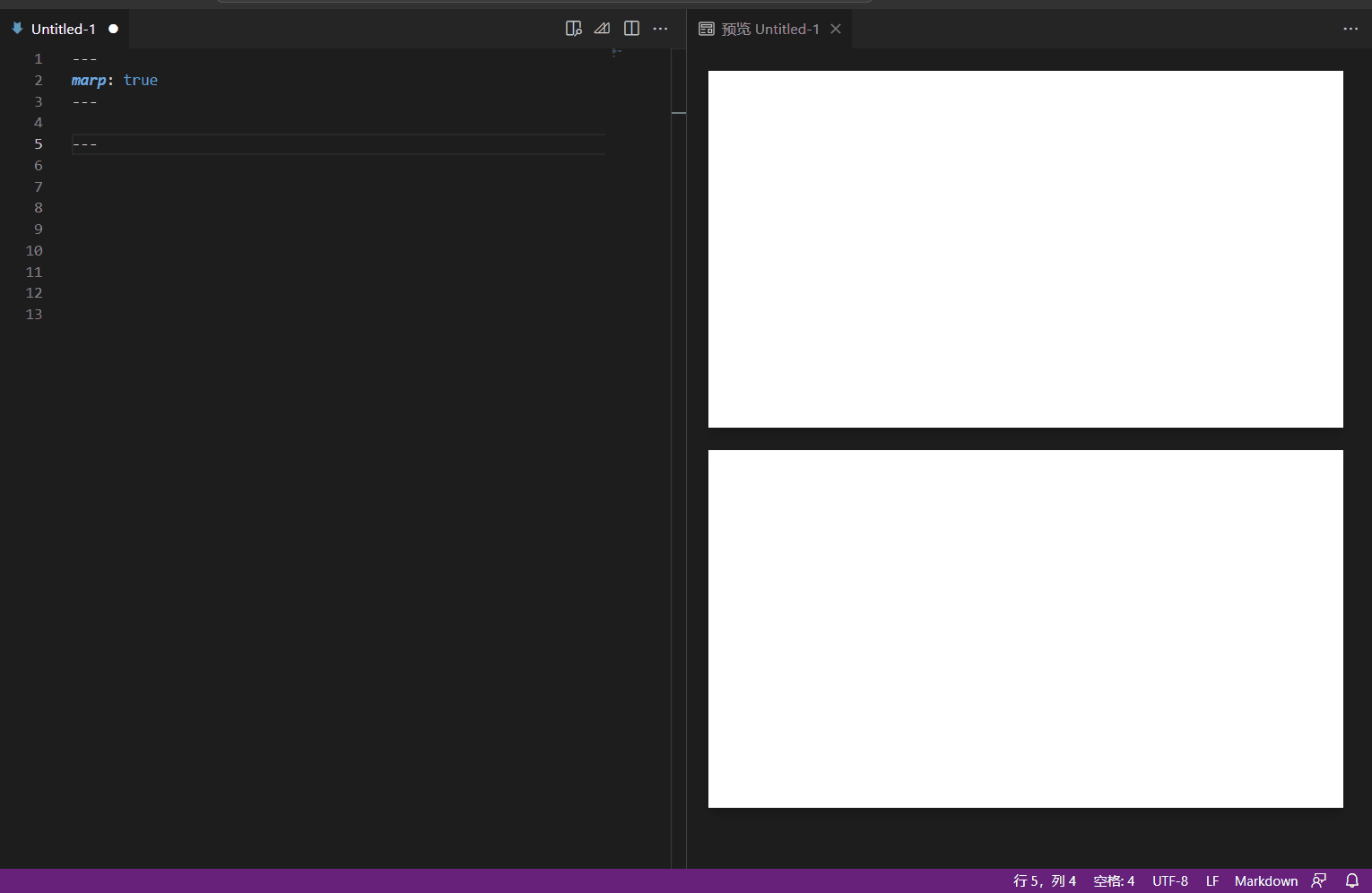1372x893 pixels.
Task: Open more editor actions menu
Action: [661, 28]
